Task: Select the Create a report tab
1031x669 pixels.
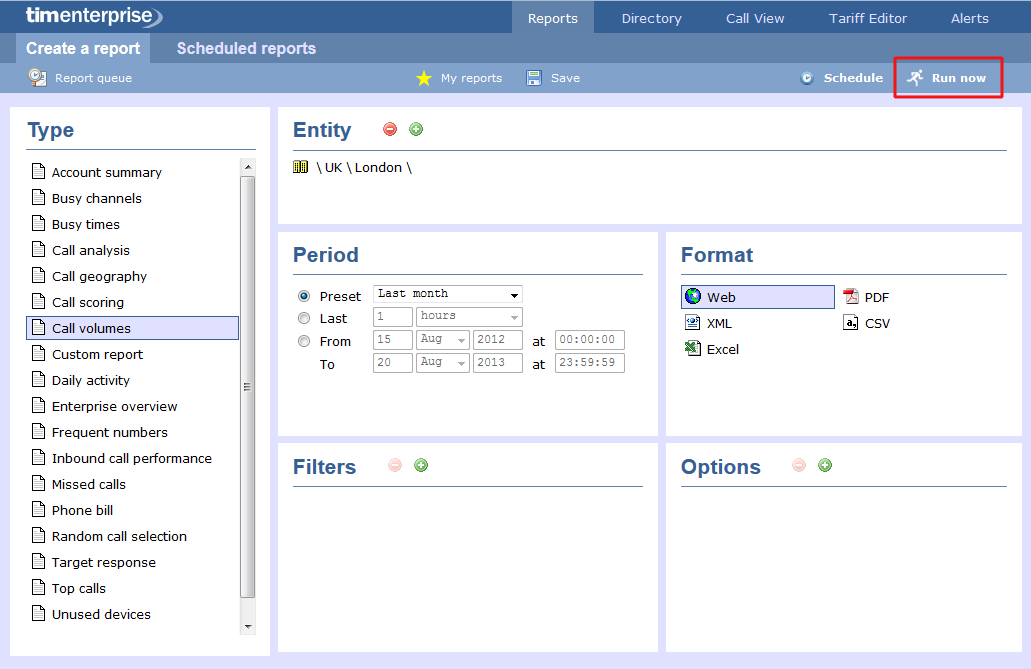Action: pos(83,49)
